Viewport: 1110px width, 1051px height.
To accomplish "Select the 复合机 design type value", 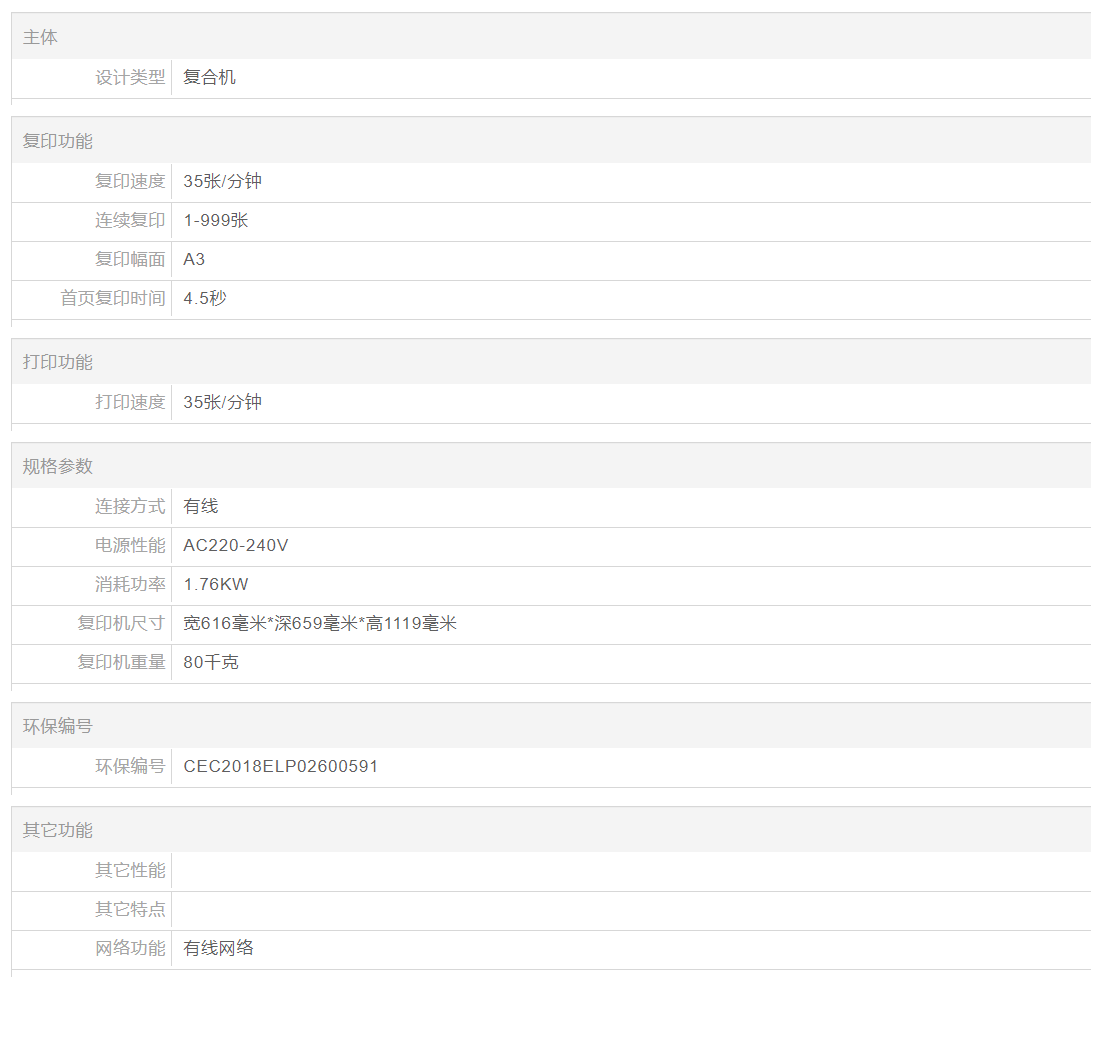I will [210, 77].
